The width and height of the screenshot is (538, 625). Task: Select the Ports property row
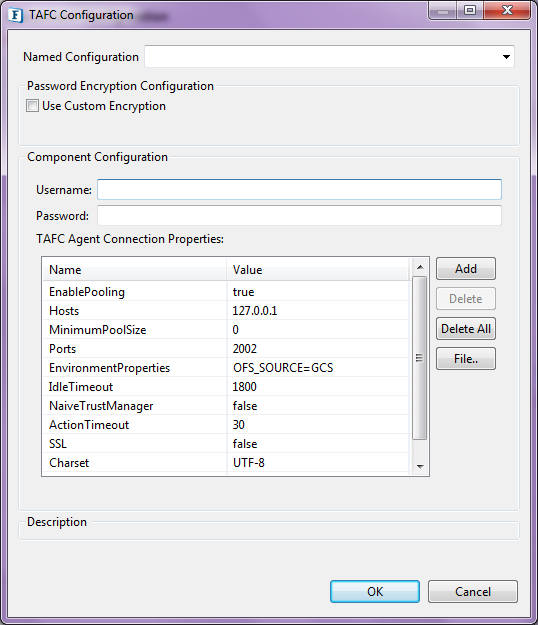tap(226, 349)
